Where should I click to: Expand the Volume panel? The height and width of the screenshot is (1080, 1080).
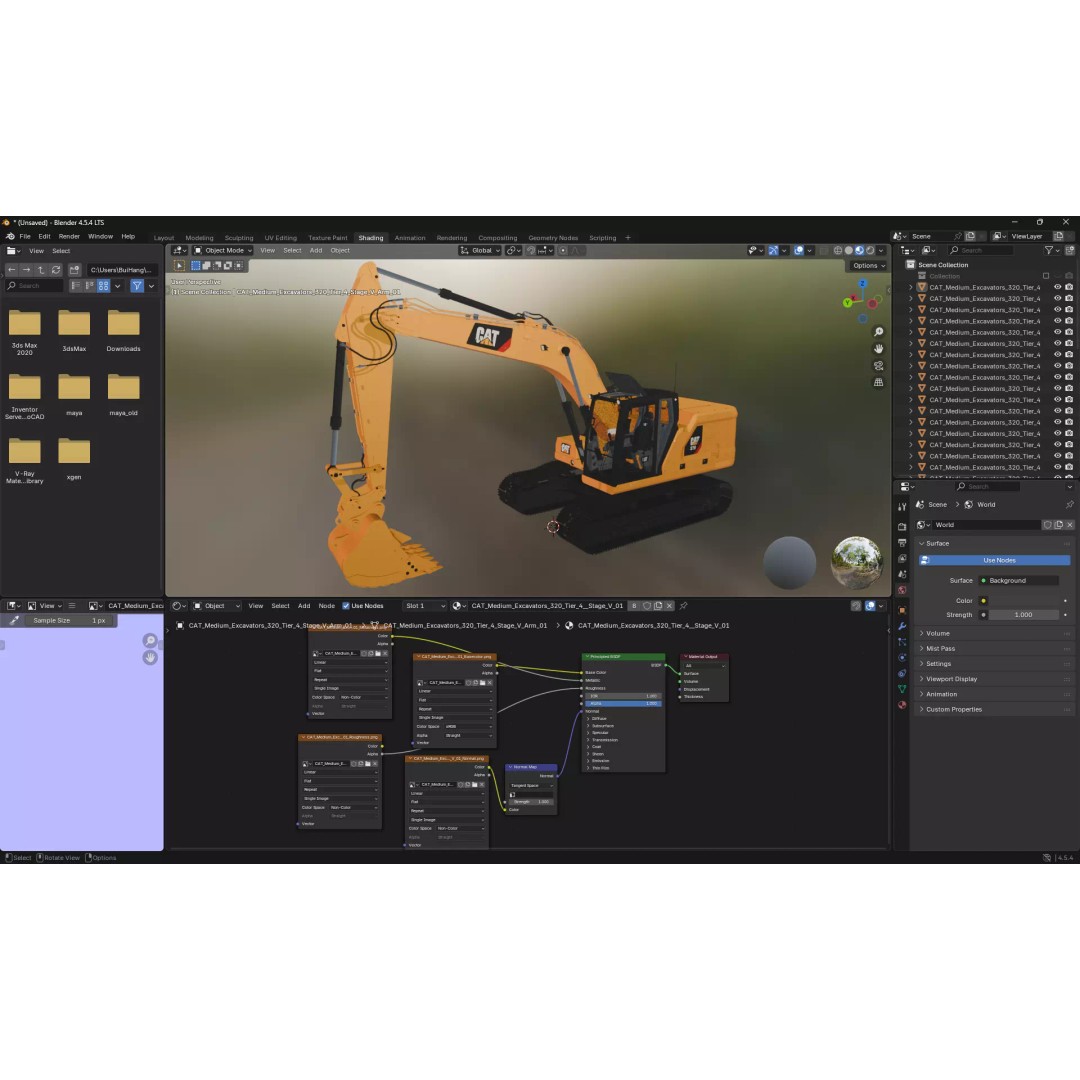click(x=993, y=634)
